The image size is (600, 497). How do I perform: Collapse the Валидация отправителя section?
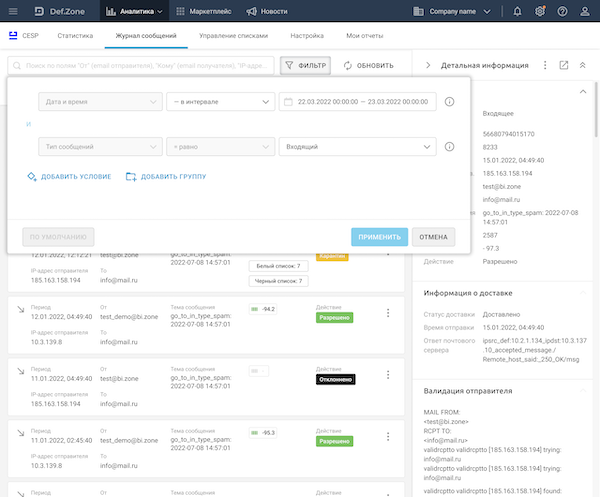tap(583, 391)
